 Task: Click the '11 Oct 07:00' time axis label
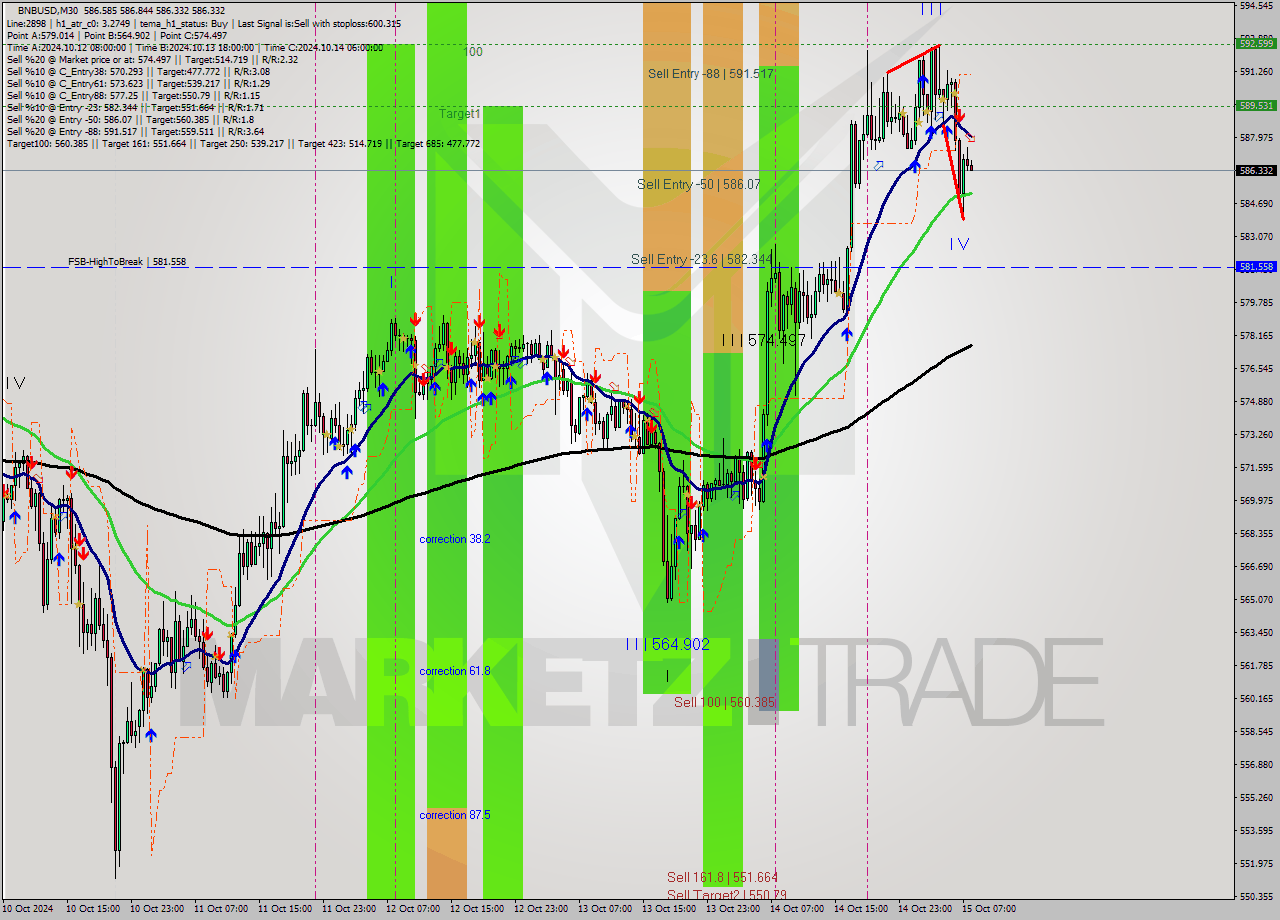tap(221, 909)
